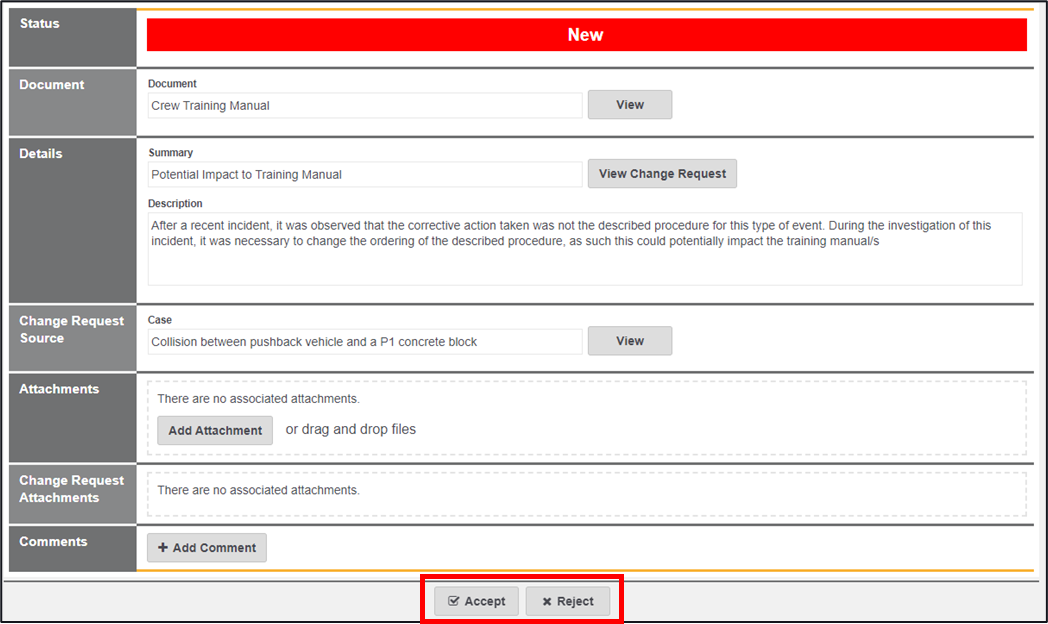This screenshot has width=1048, height=624.
Task: Click the Crew Training Manual document field
Action: click(x=364, y=106)
